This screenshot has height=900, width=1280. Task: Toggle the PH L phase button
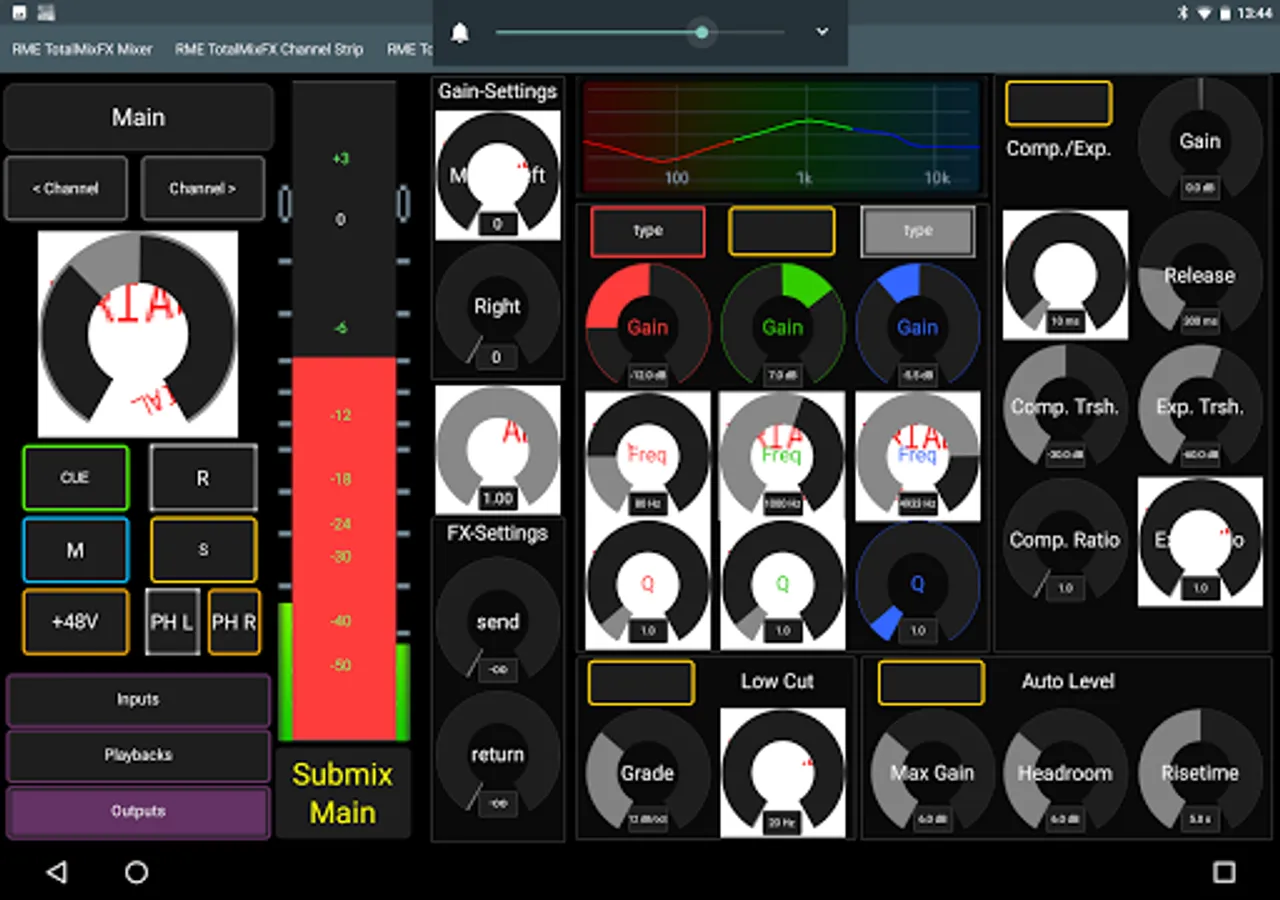click(x=173, y=622)
